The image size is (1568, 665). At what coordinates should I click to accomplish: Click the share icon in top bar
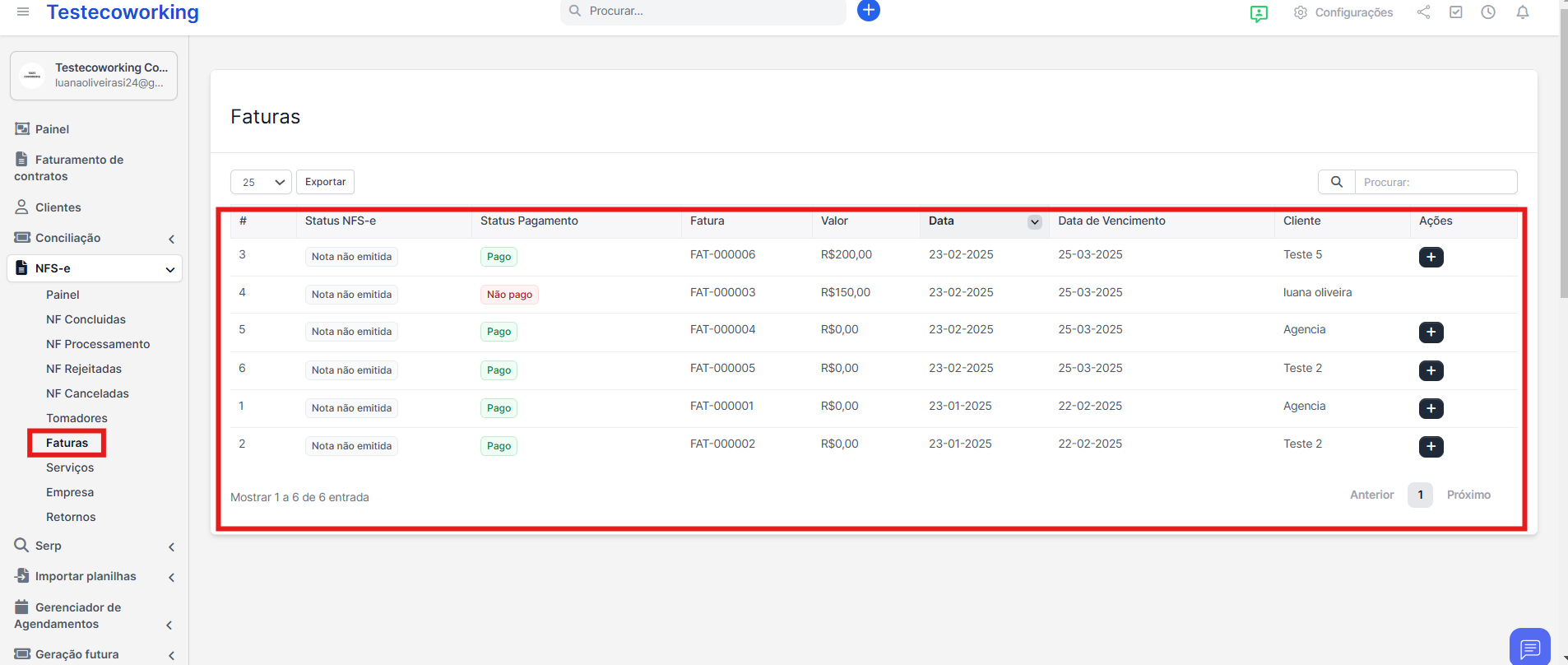(1423, 12)
